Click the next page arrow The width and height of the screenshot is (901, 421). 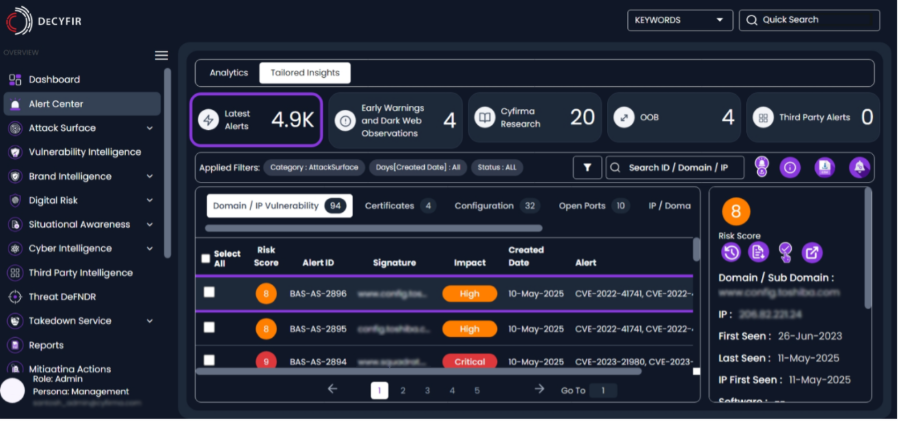point(539,389)
